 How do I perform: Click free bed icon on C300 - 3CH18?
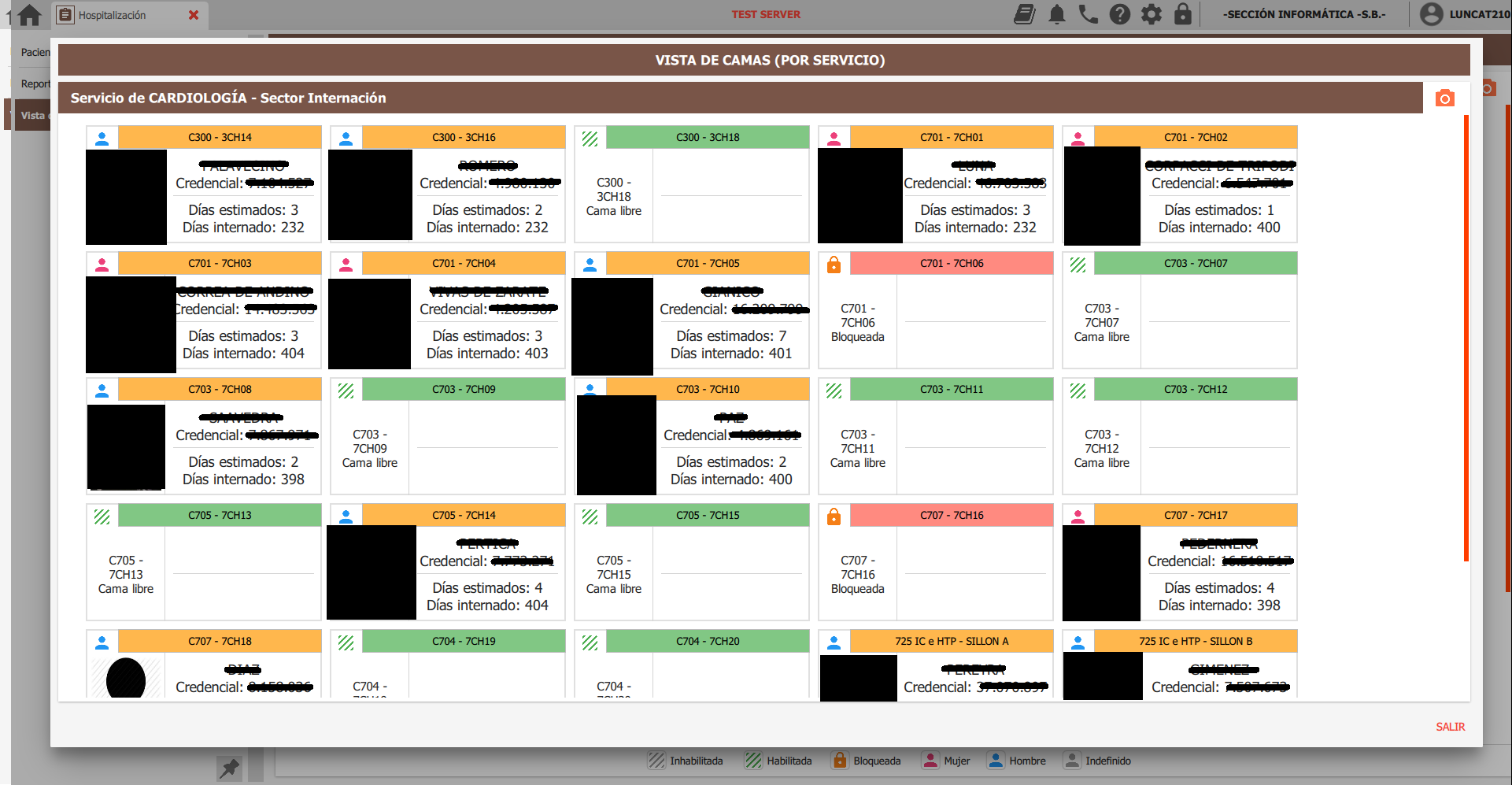point(590,139)
